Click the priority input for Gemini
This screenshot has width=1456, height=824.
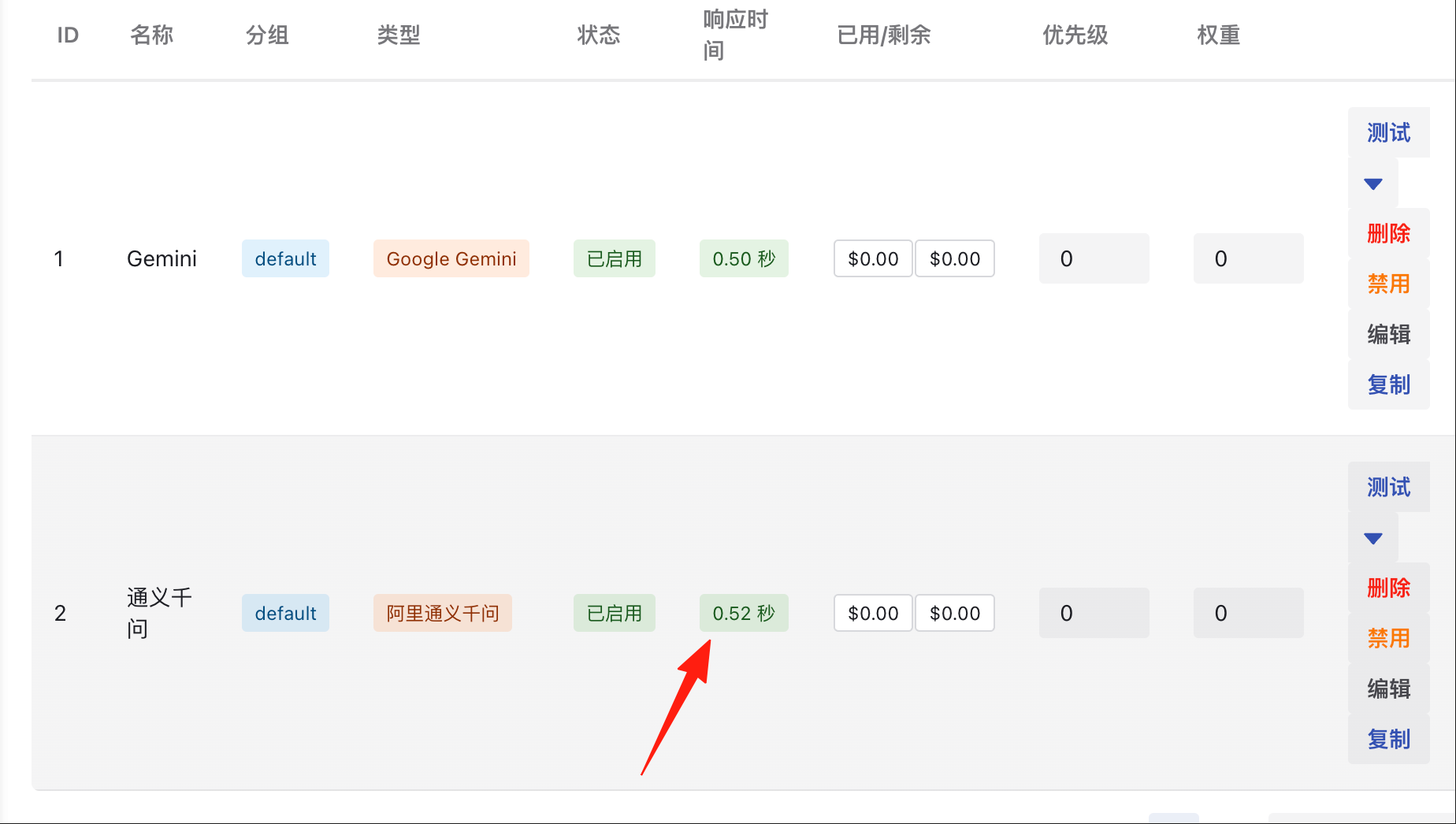click(x=1094, y=258)
